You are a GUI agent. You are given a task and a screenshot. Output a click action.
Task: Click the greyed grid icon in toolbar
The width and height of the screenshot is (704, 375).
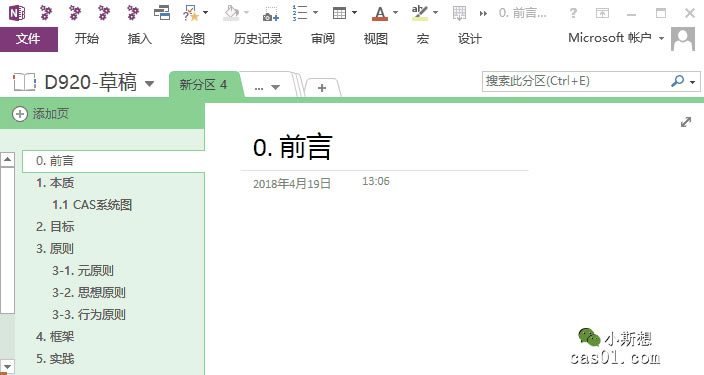pyautogui.click(x=459, y=13)
